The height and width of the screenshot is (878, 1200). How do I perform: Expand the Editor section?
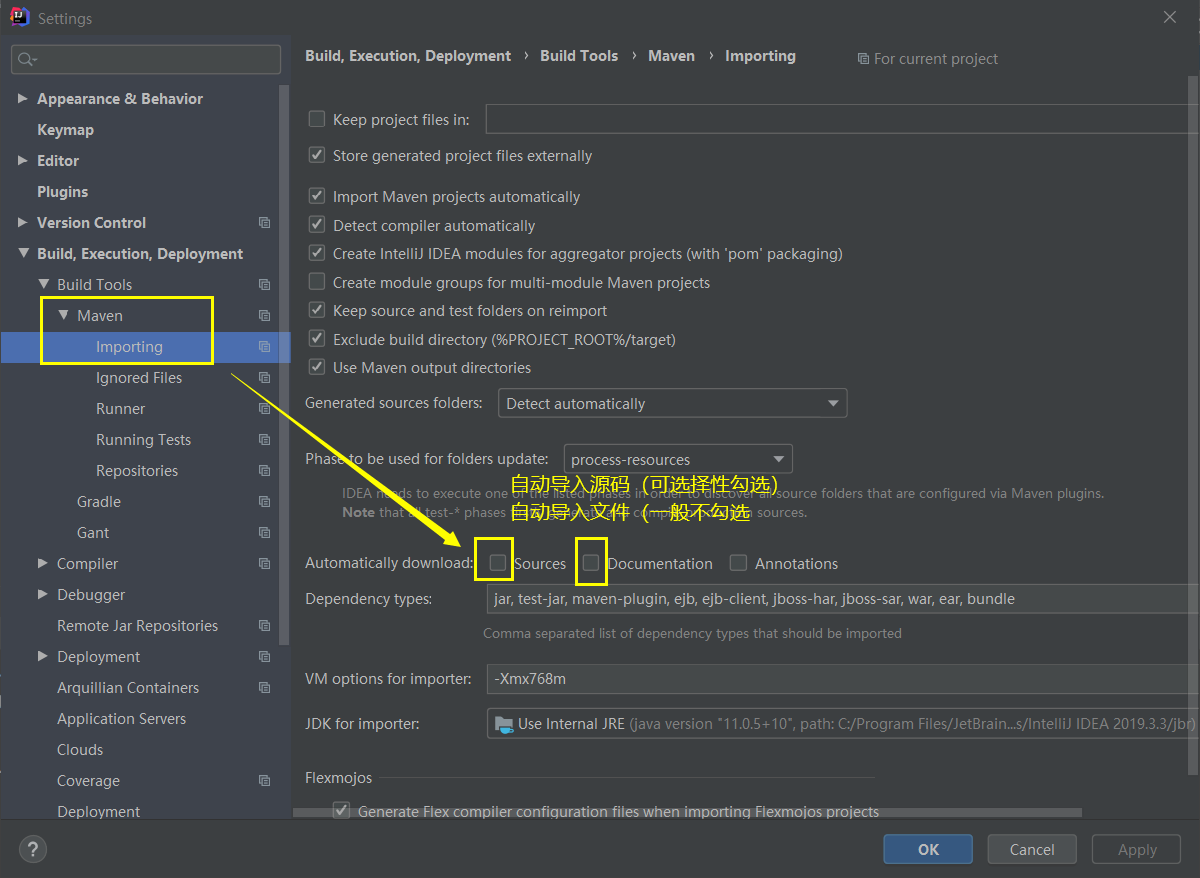[23, 161]
